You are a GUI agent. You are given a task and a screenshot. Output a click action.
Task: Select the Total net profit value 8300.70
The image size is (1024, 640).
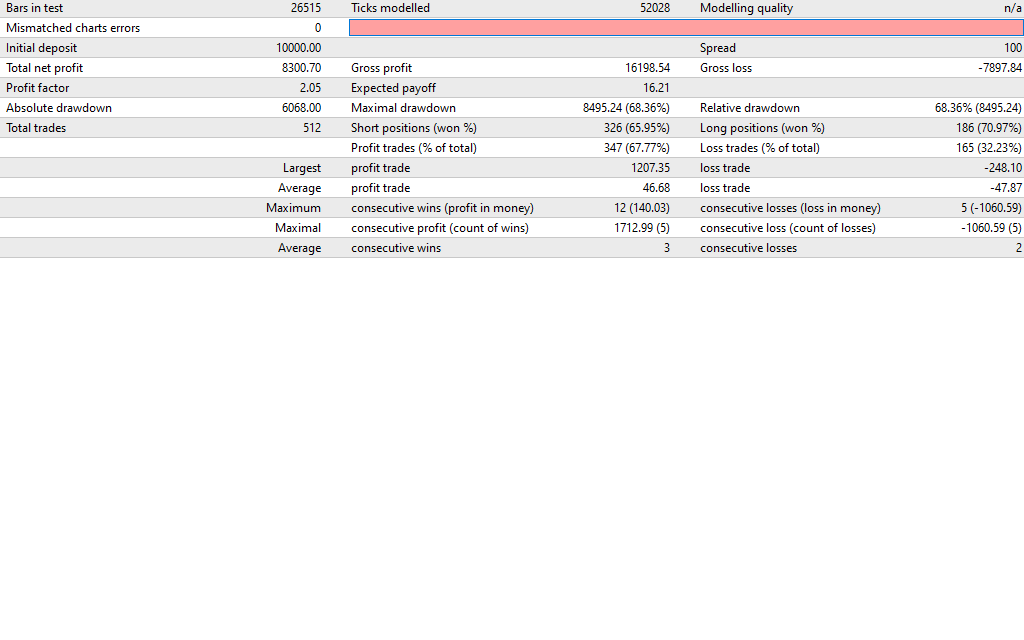(x=301, y=68)
